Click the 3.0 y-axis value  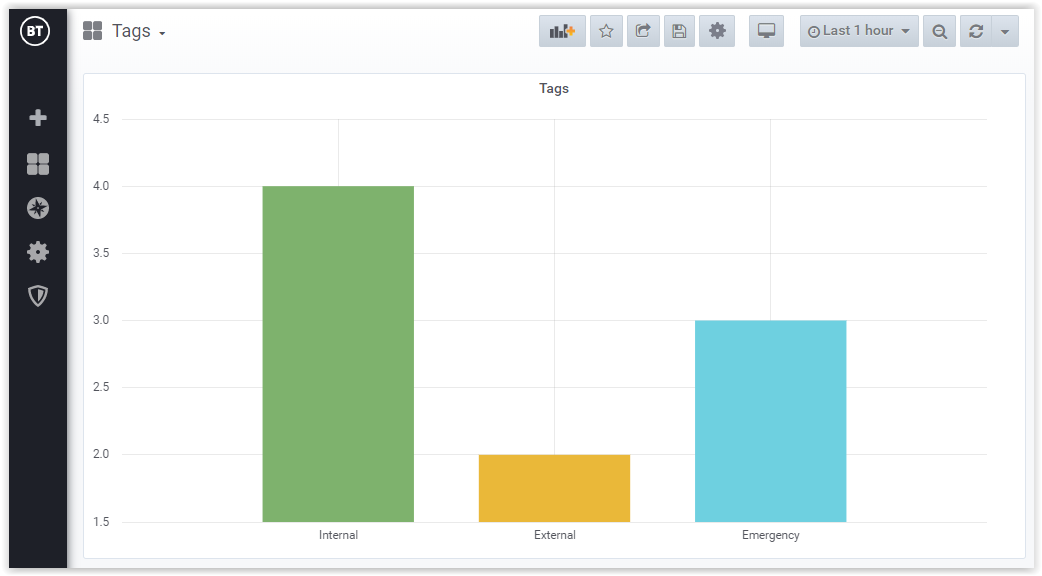[101, 320]
